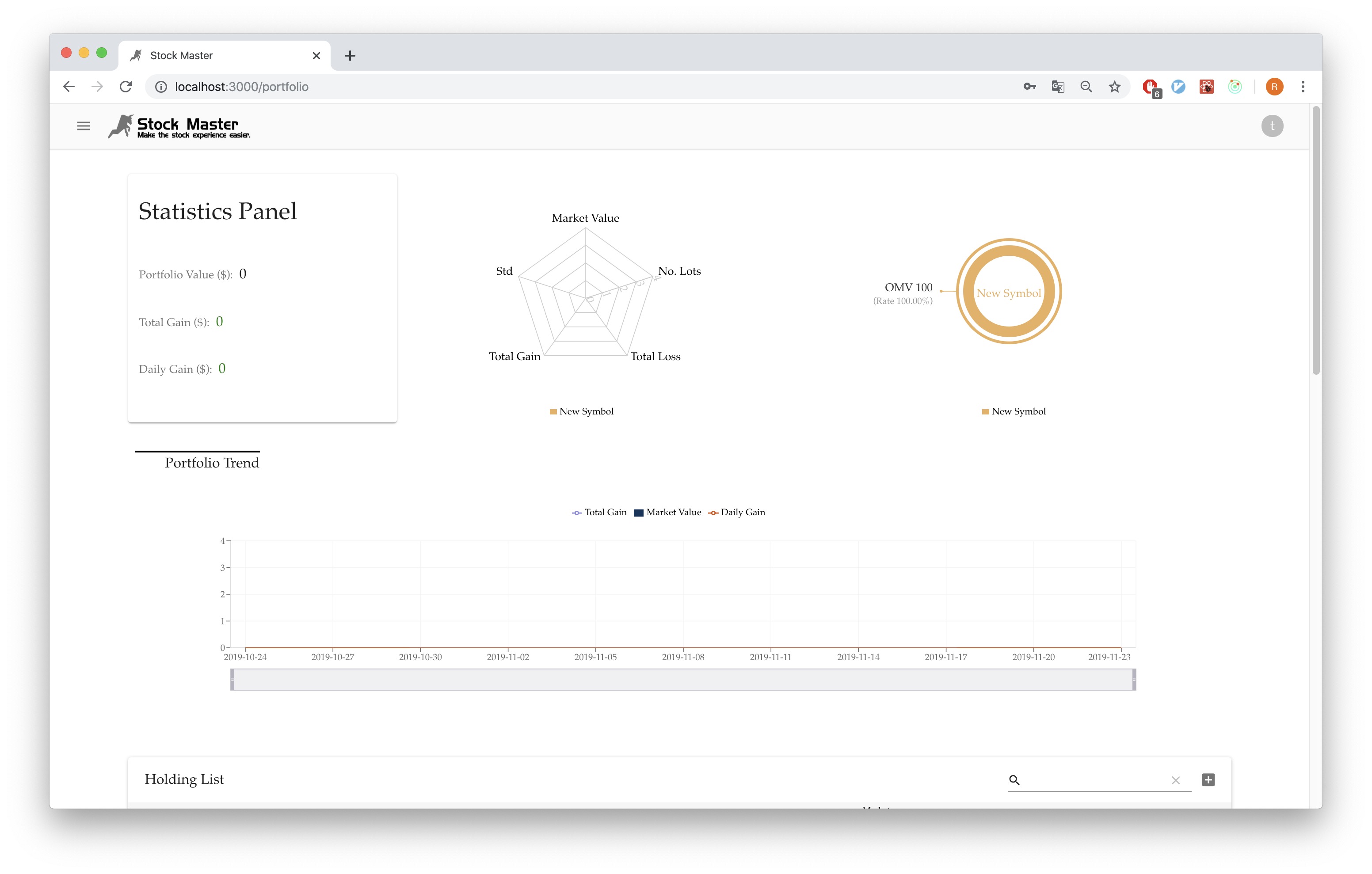The image size is (1372, 874).
Task: Click the Stock Master bull logo
Action: (x=179, y=126)
